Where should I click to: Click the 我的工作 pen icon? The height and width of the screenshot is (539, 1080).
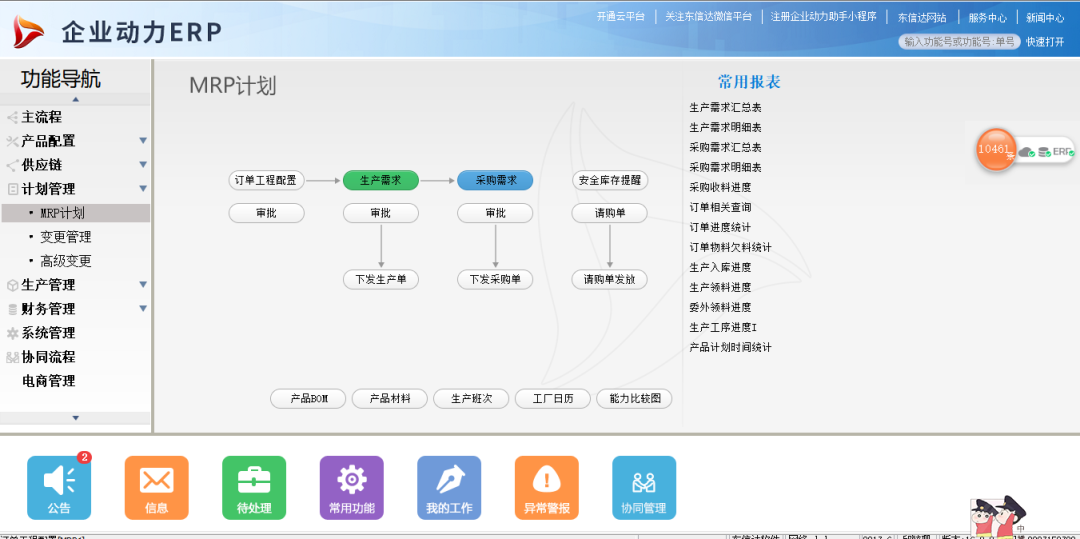coord(449,487)
